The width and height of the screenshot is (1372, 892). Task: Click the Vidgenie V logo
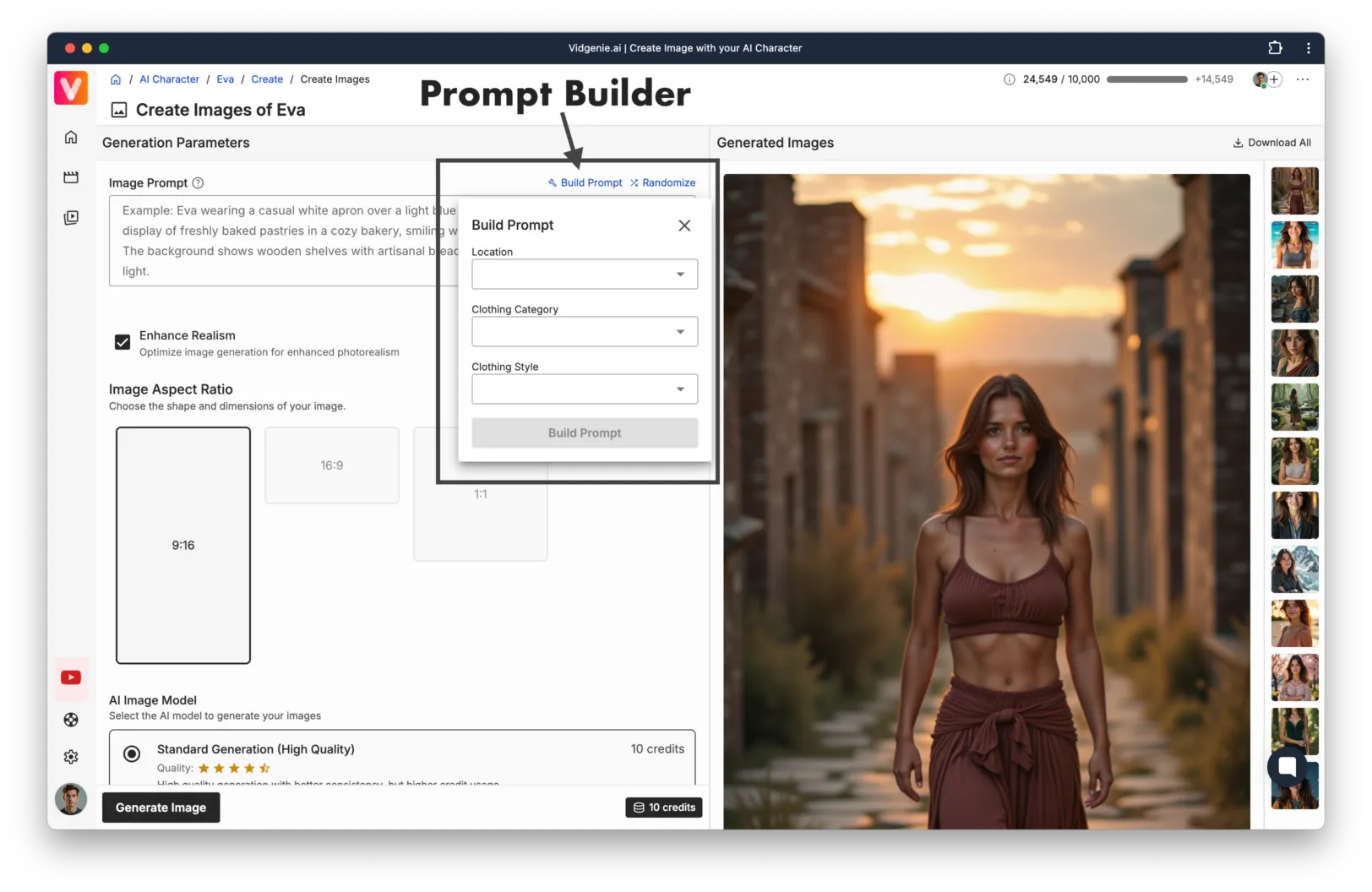[71, 88]
